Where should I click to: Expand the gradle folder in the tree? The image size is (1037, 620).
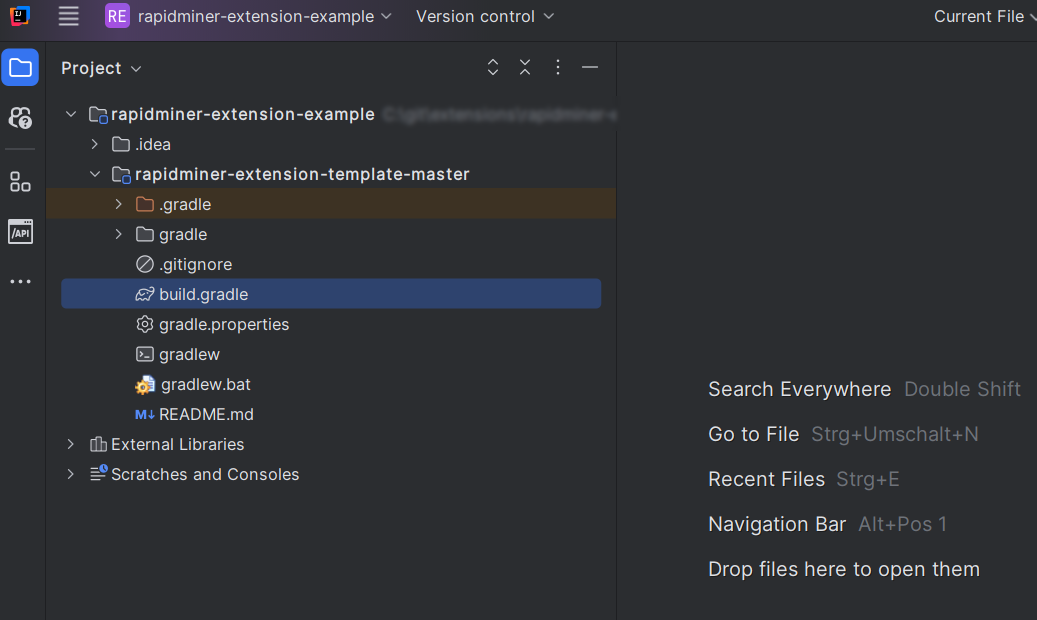click(x=118, y=233)
